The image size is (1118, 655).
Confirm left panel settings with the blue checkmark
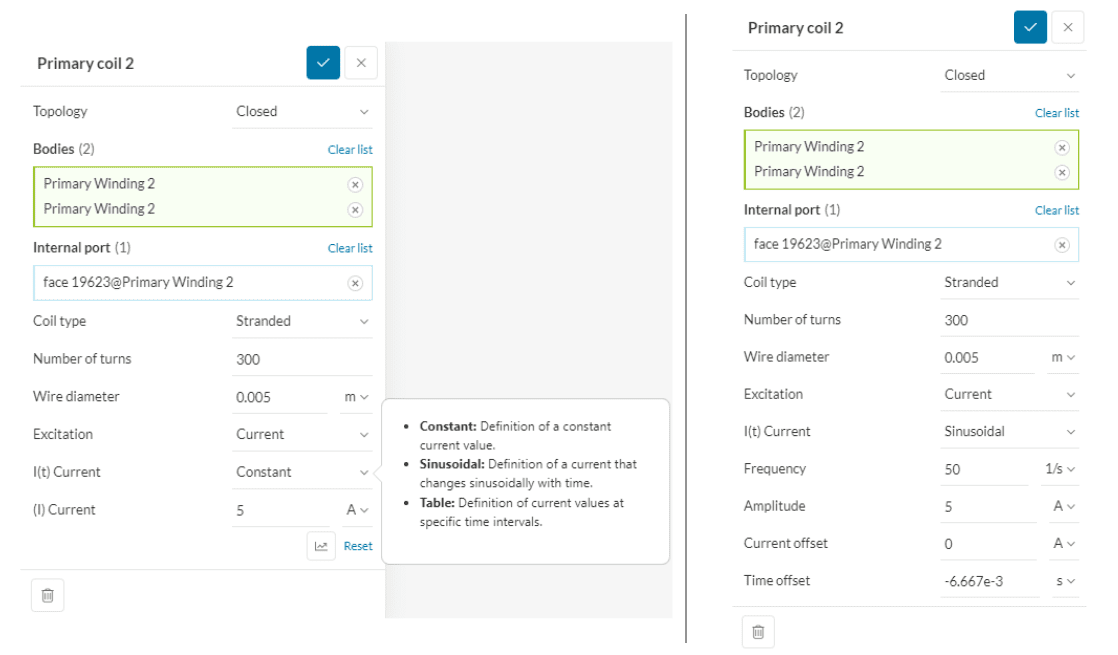click(x=323, y=63)
